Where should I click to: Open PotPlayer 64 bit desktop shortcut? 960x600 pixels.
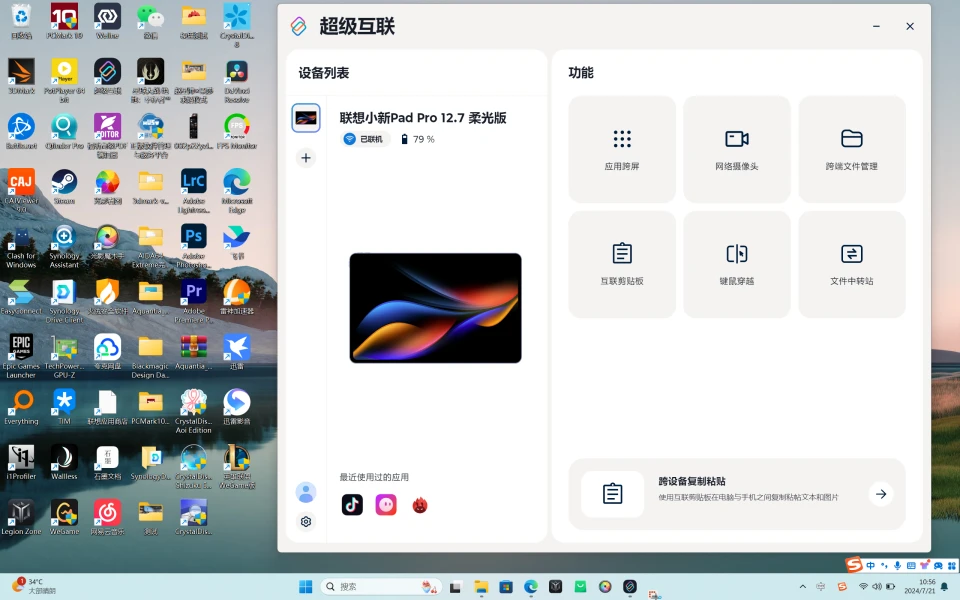64,80
